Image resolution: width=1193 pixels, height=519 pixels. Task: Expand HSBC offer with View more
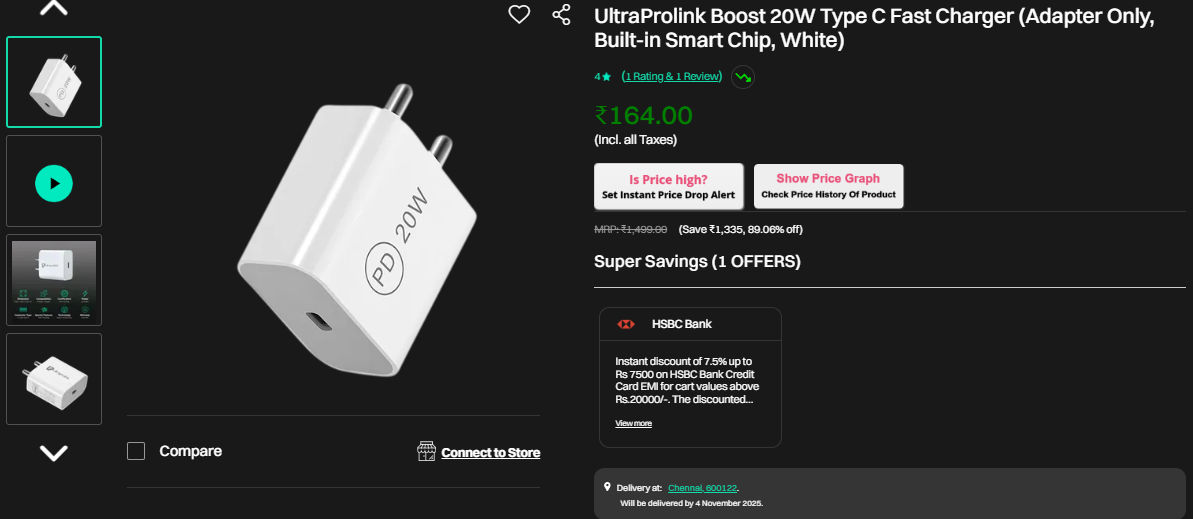pos(633,423)
